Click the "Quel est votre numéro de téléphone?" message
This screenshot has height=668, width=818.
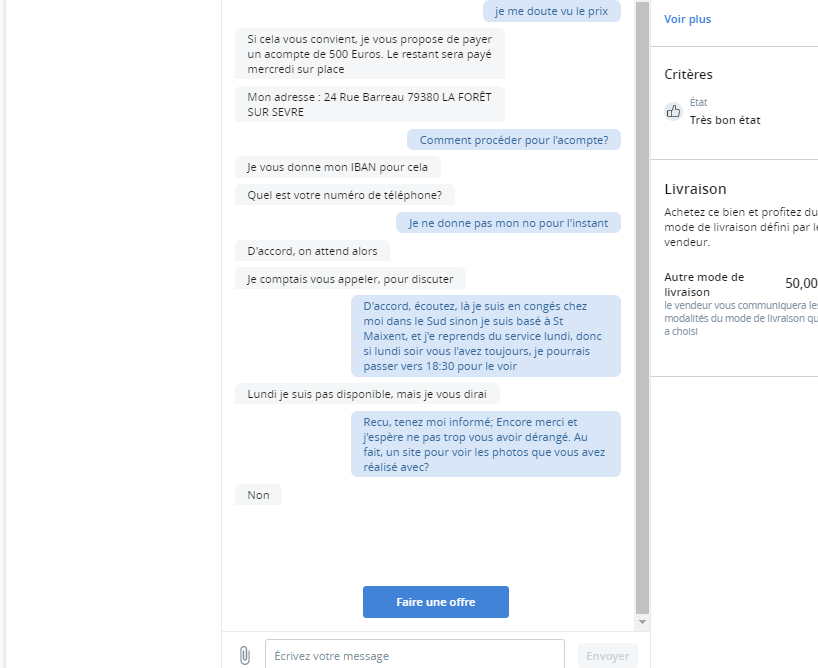(351, 195)
